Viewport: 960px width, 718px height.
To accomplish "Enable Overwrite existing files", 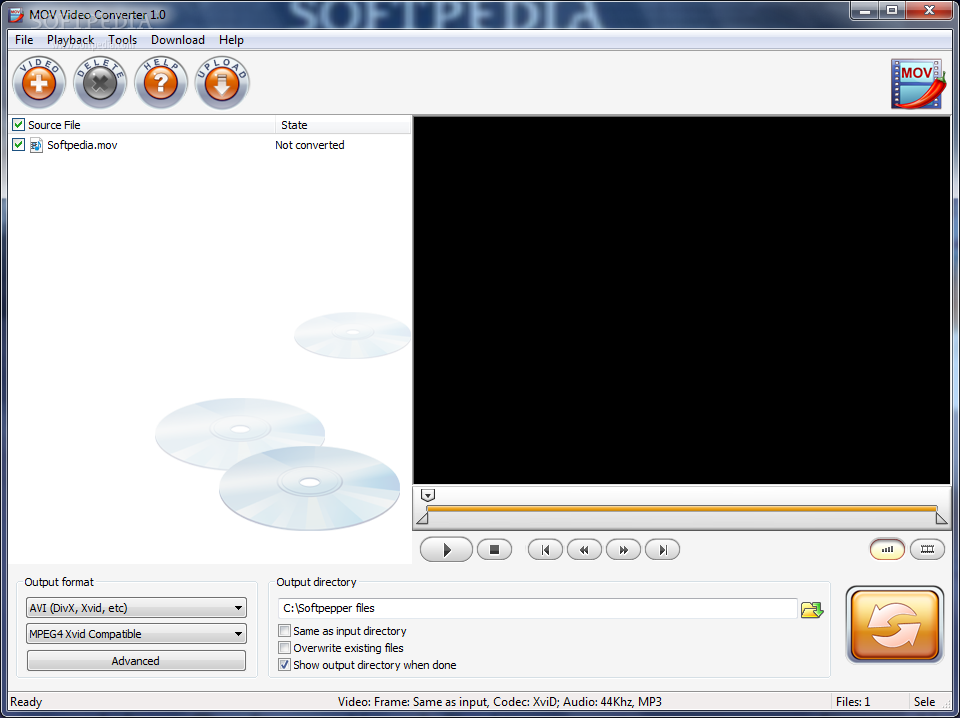I will coord(285,648).
